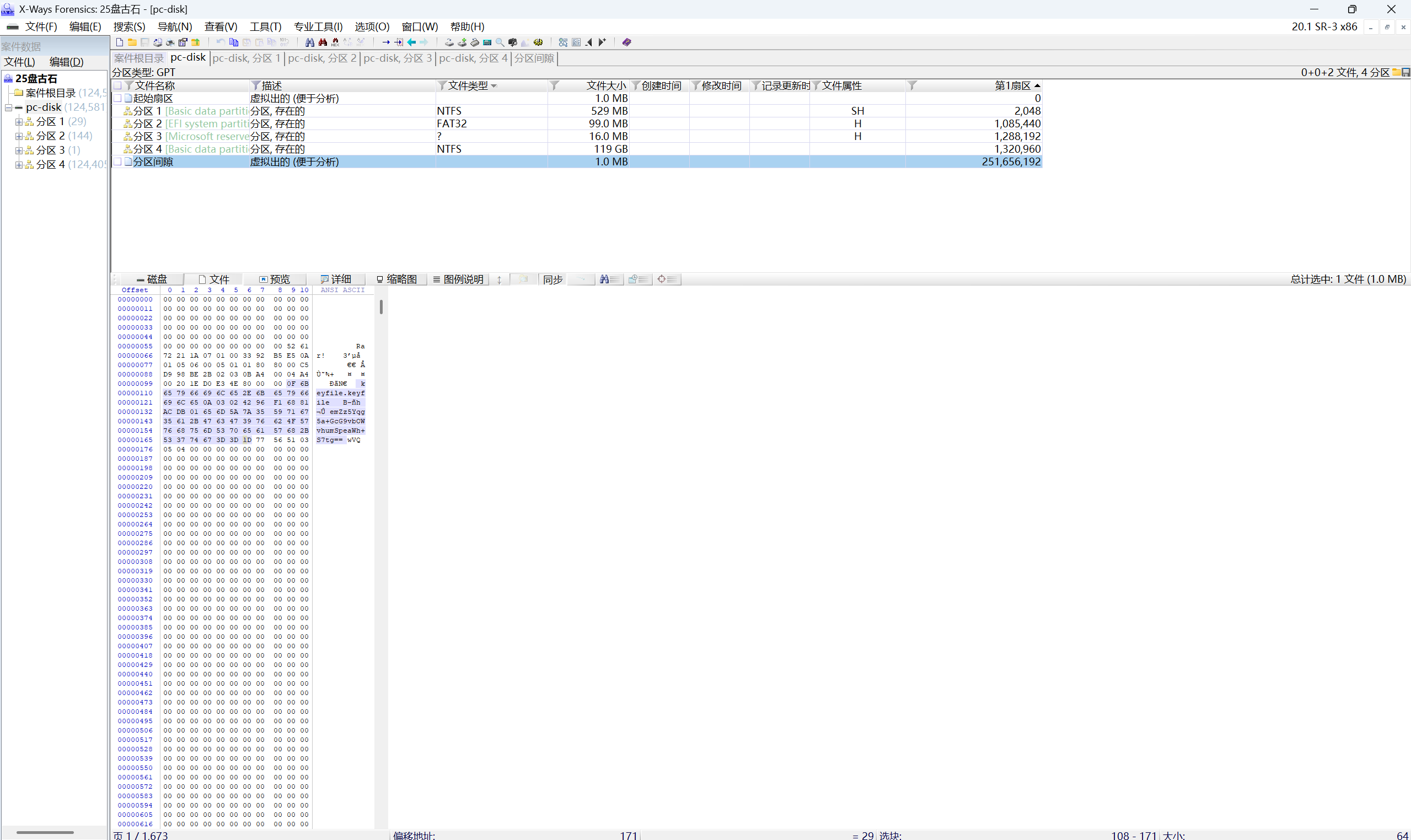This screenshot has width=1411, height=840.
Task: Click the disk-with-green-plus toolbar icon
Action: tap(462, 42)
